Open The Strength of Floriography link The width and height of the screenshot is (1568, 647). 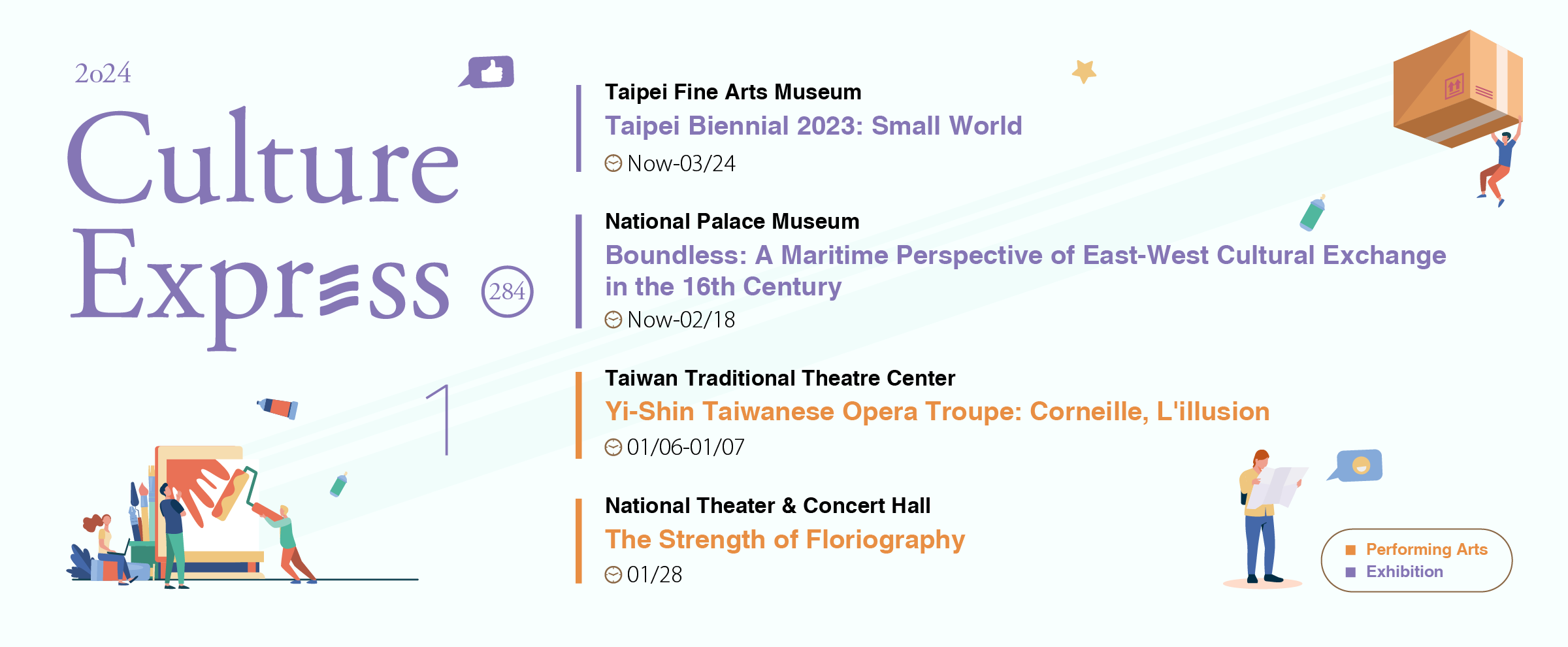point(784,540)
